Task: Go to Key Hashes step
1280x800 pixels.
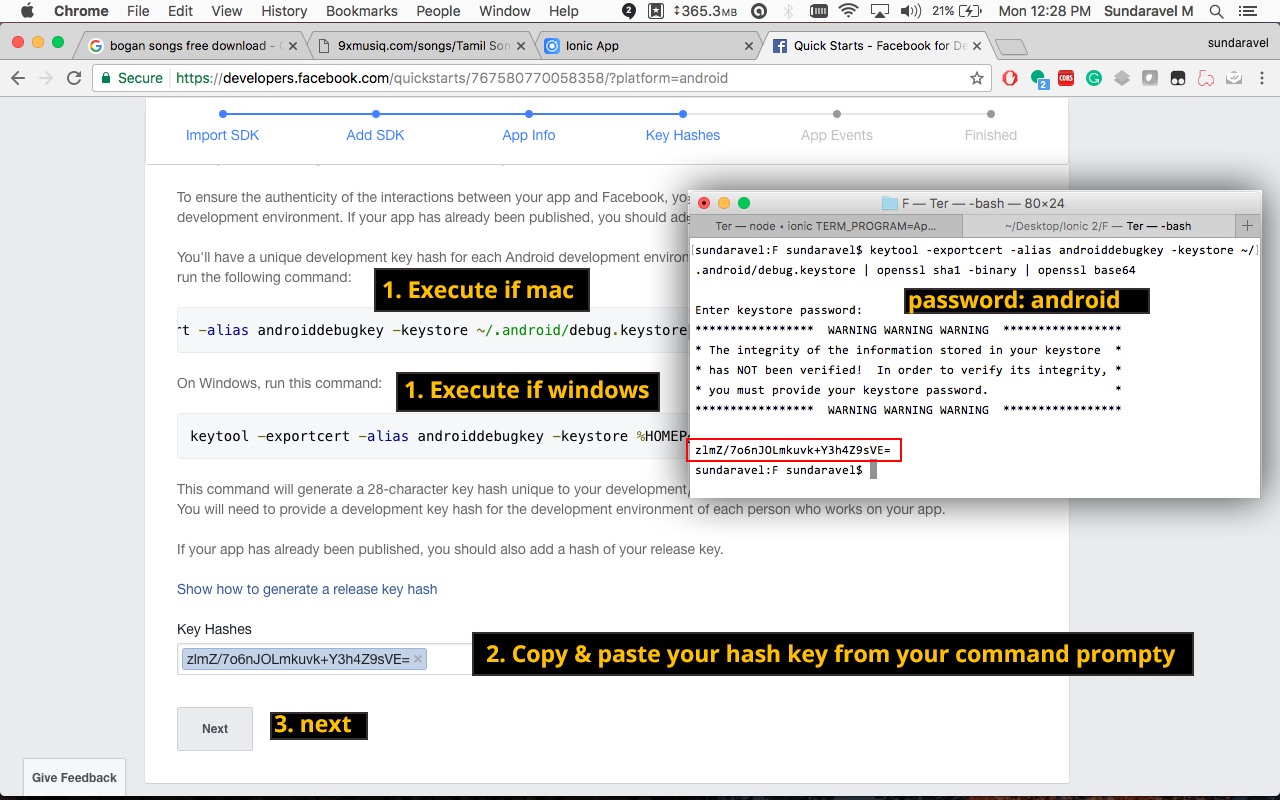Action: click(x=683, y=135)
